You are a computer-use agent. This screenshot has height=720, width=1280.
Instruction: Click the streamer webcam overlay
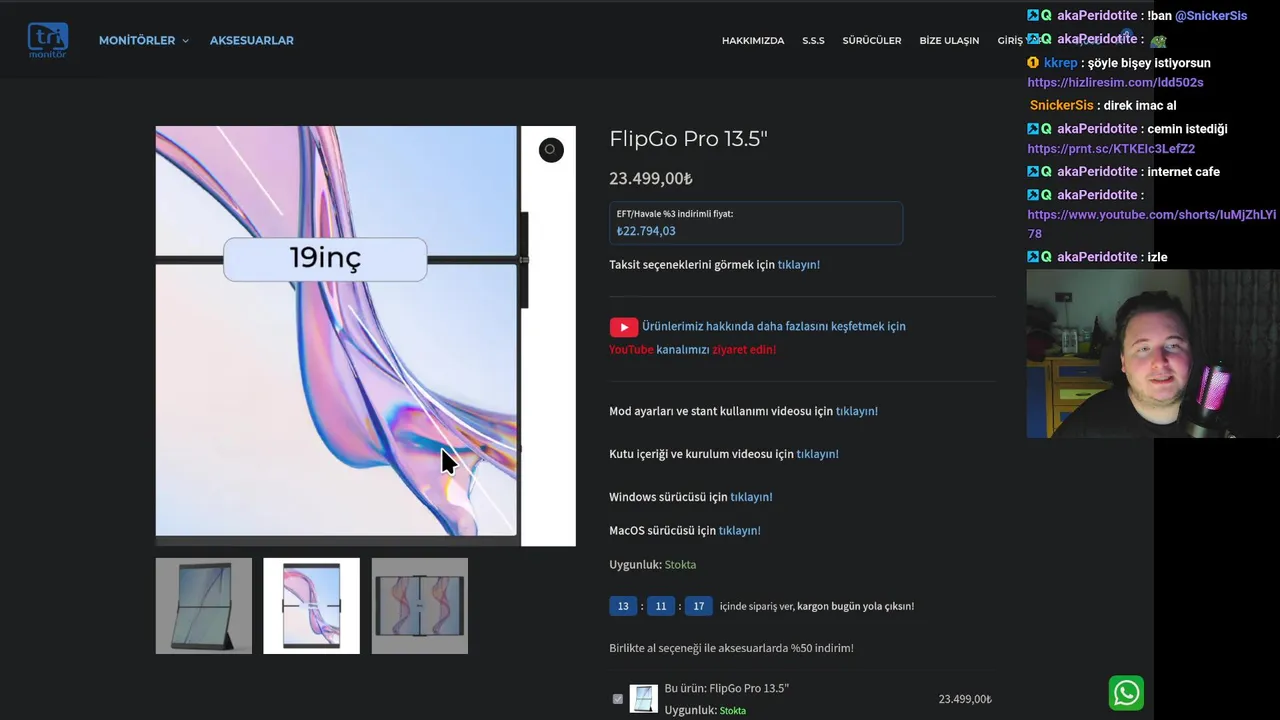click(x=1153, y=354)
